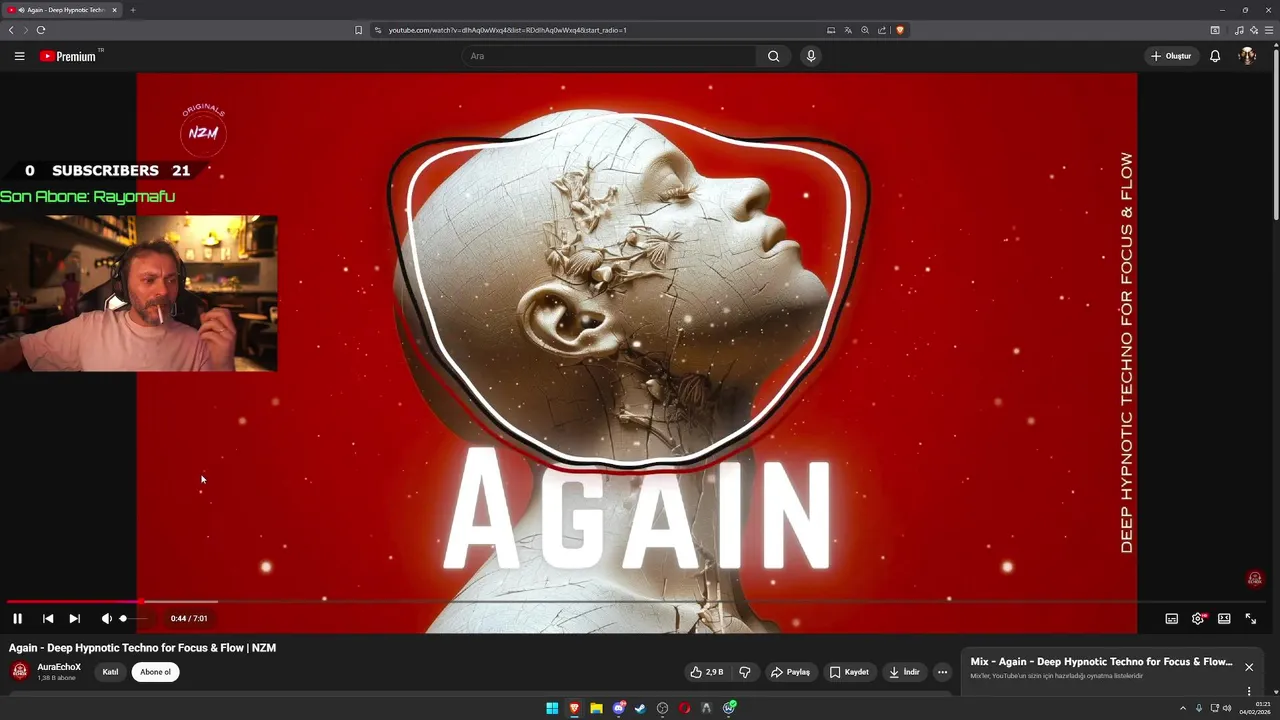1280x720 pixels.
Task: Open the Oluştur create button
Action: pyautogui.click(x=1171, y=56)
